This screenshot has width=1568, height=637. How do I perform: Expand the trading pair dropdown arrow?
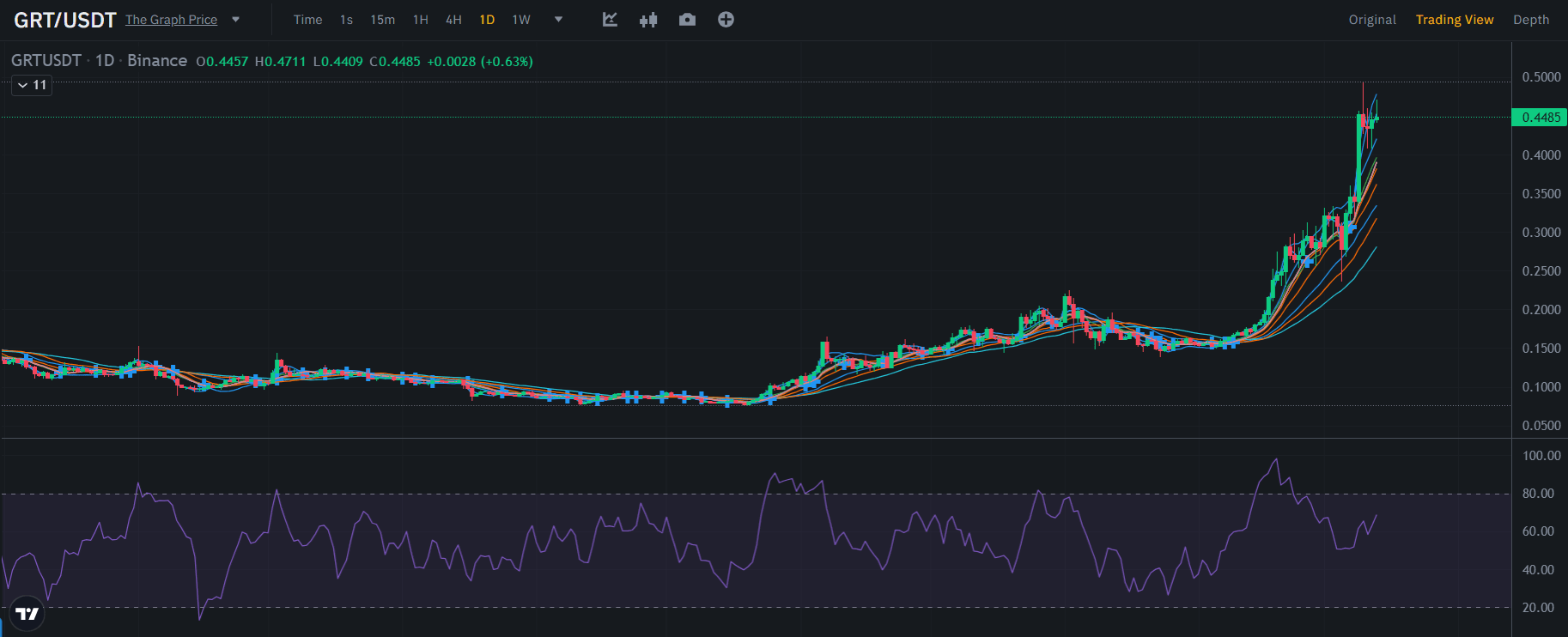pyautogui.click(x=236, y=20)
